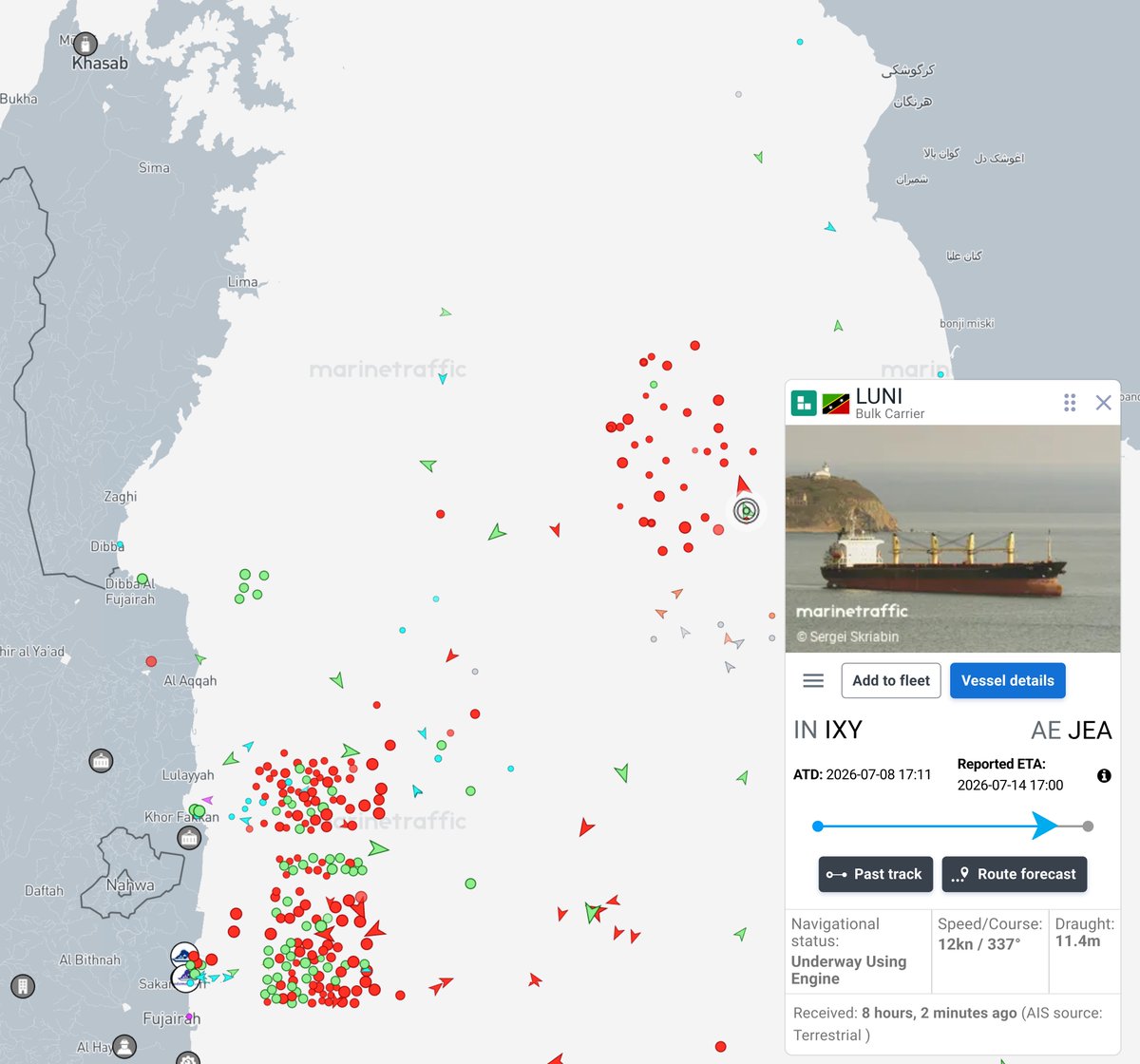Click the port icon near Al Hayl

pyautogui.click(x=124, y=1047)
